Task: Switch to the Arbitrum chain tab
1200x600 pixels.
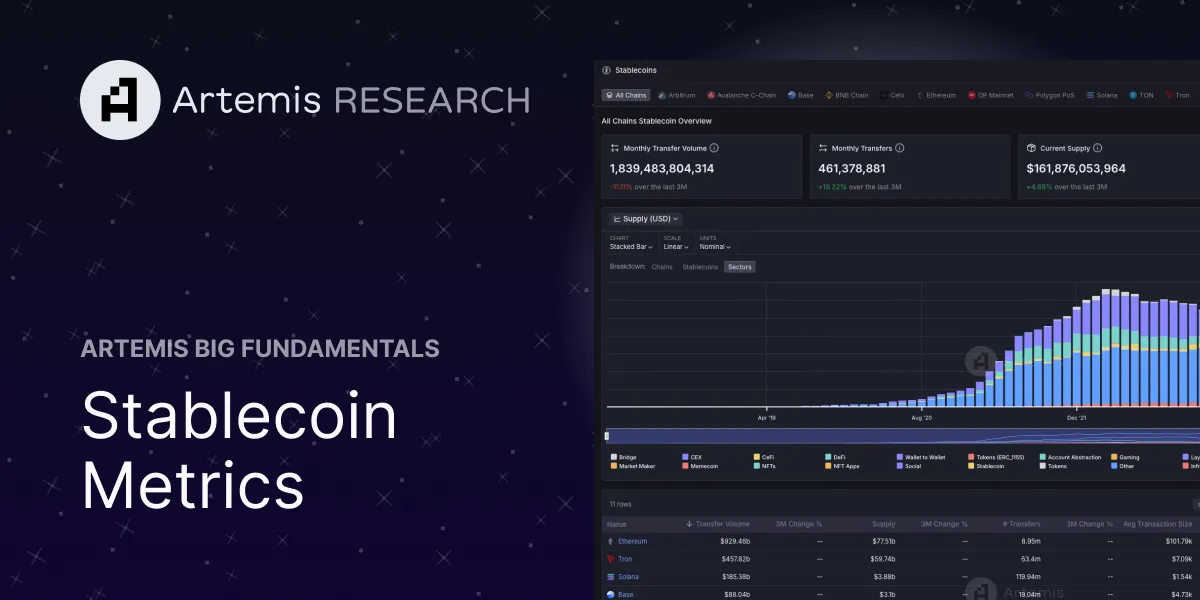Action: click(x=675, y=95)
